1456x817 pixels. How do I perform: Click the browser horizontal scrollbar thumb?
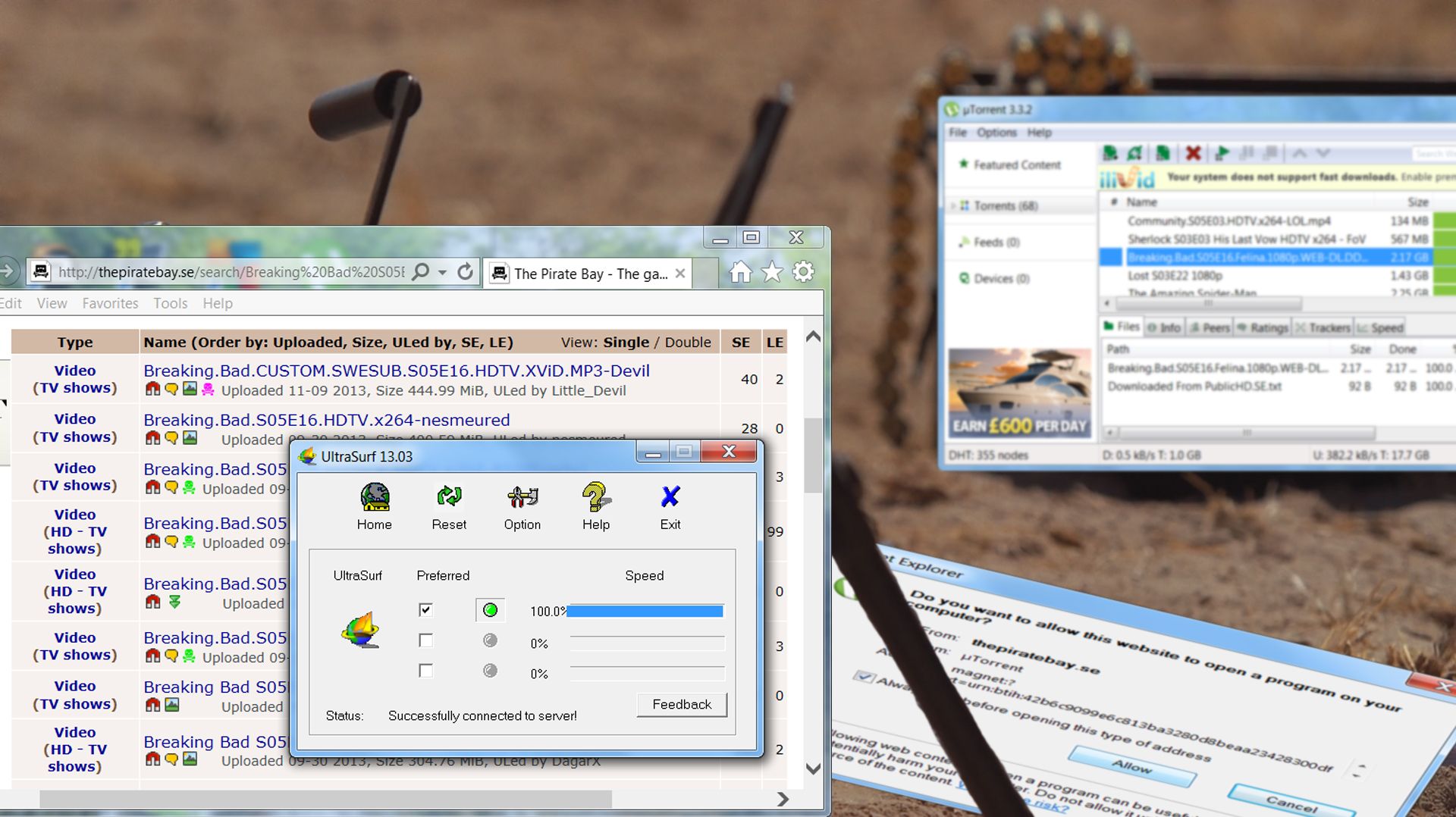pos(325,799)
